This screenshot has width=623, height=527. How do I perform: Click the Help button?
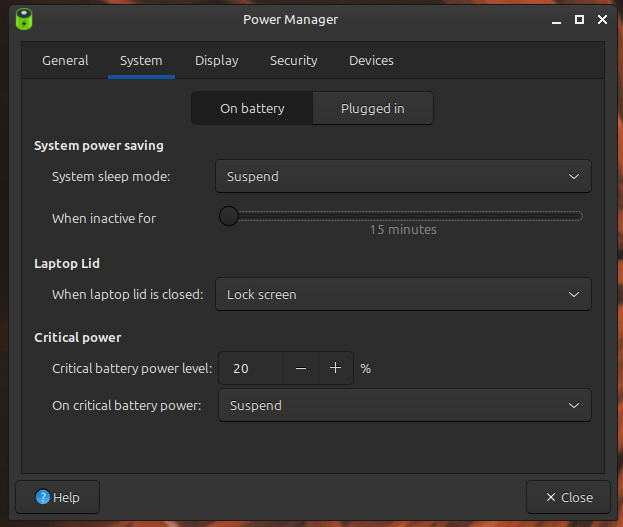pos(58,497)
